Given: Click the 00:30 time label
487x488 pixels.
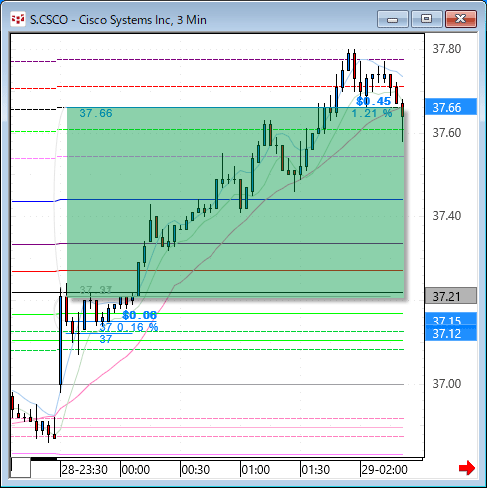Looking at the screenshot, I should click(196, 470).
